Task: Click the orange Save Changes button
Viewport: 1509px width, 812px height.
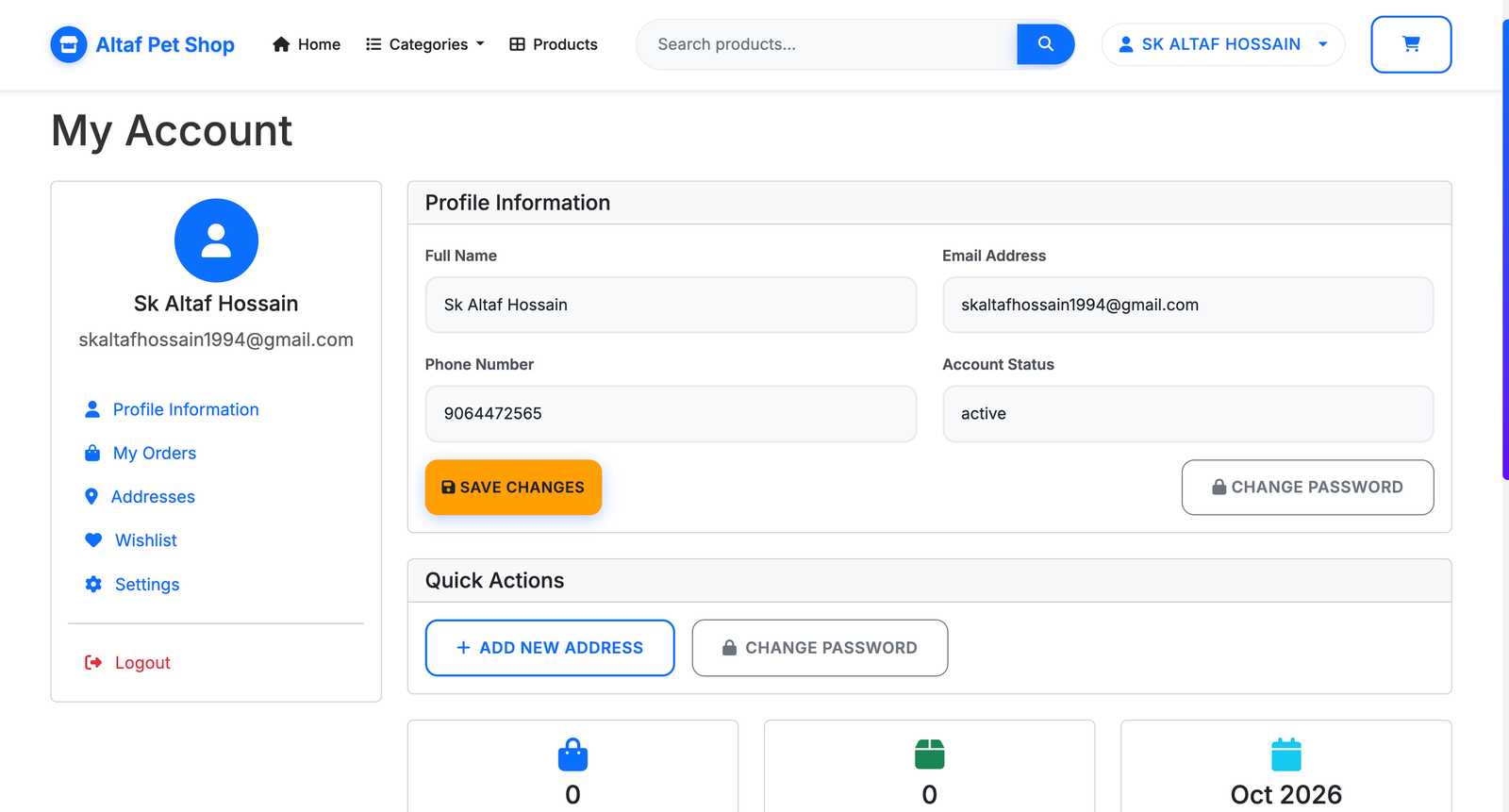Action: coord(513,488)
